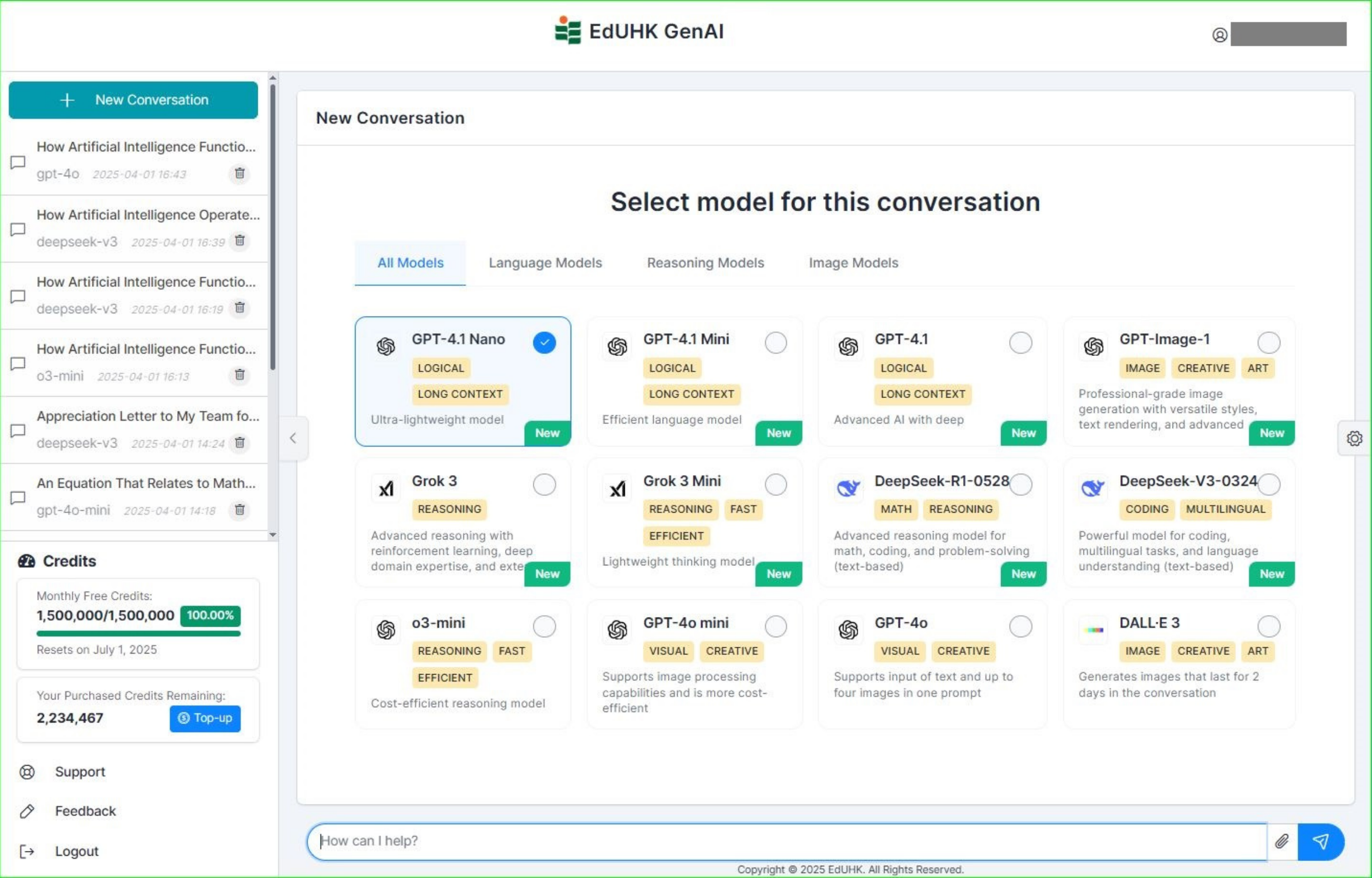Click the Grok 3 Mini xAI logo
The height and width of the screenshot is (878, 1372).
point(617,488)
